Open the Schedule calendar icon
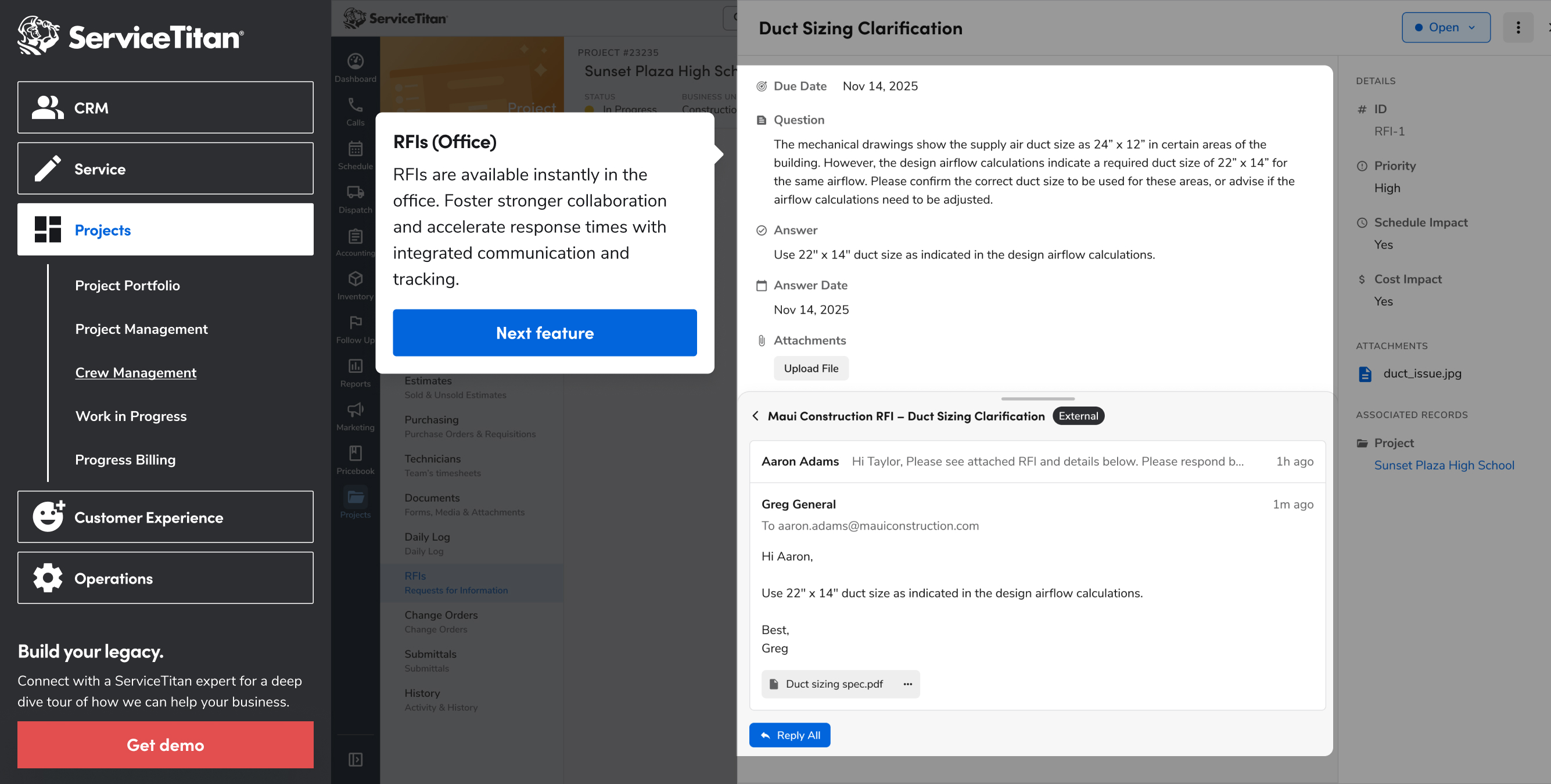 coord(356,149)
